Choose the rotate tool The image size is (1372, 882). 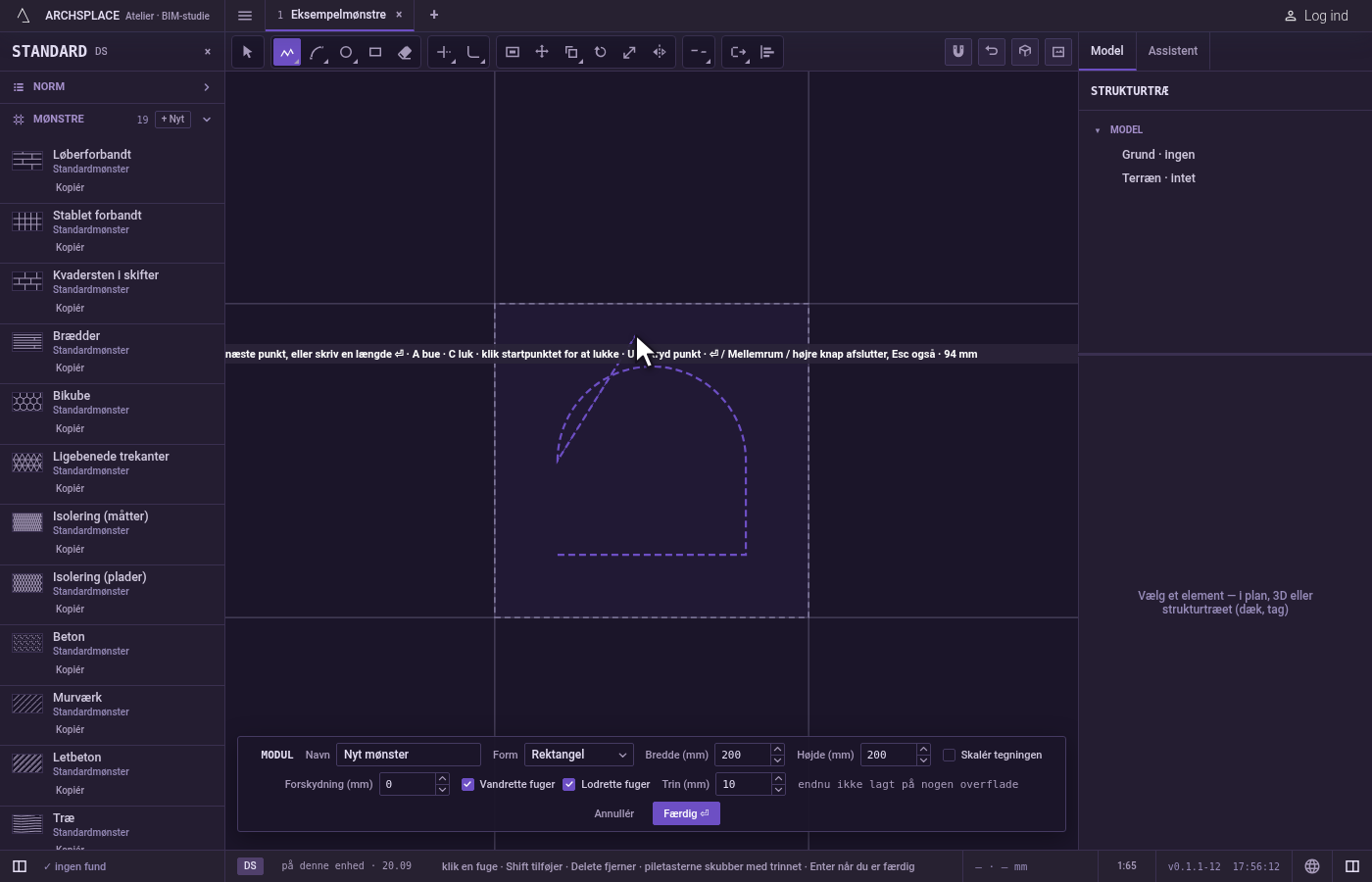click(x=601, y=52)
